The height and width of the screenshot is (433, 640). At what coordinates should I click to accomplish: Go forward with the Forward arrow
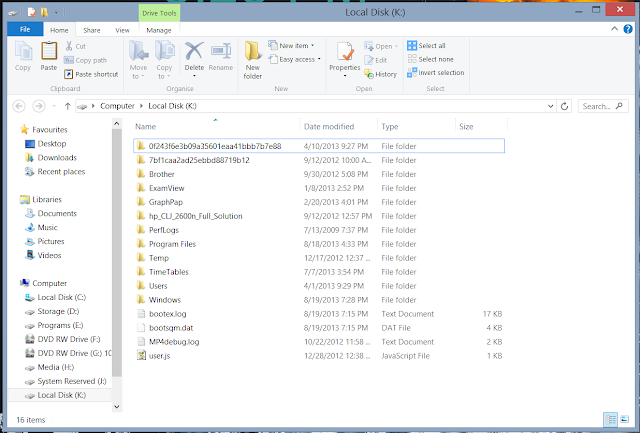pos(39,106)
